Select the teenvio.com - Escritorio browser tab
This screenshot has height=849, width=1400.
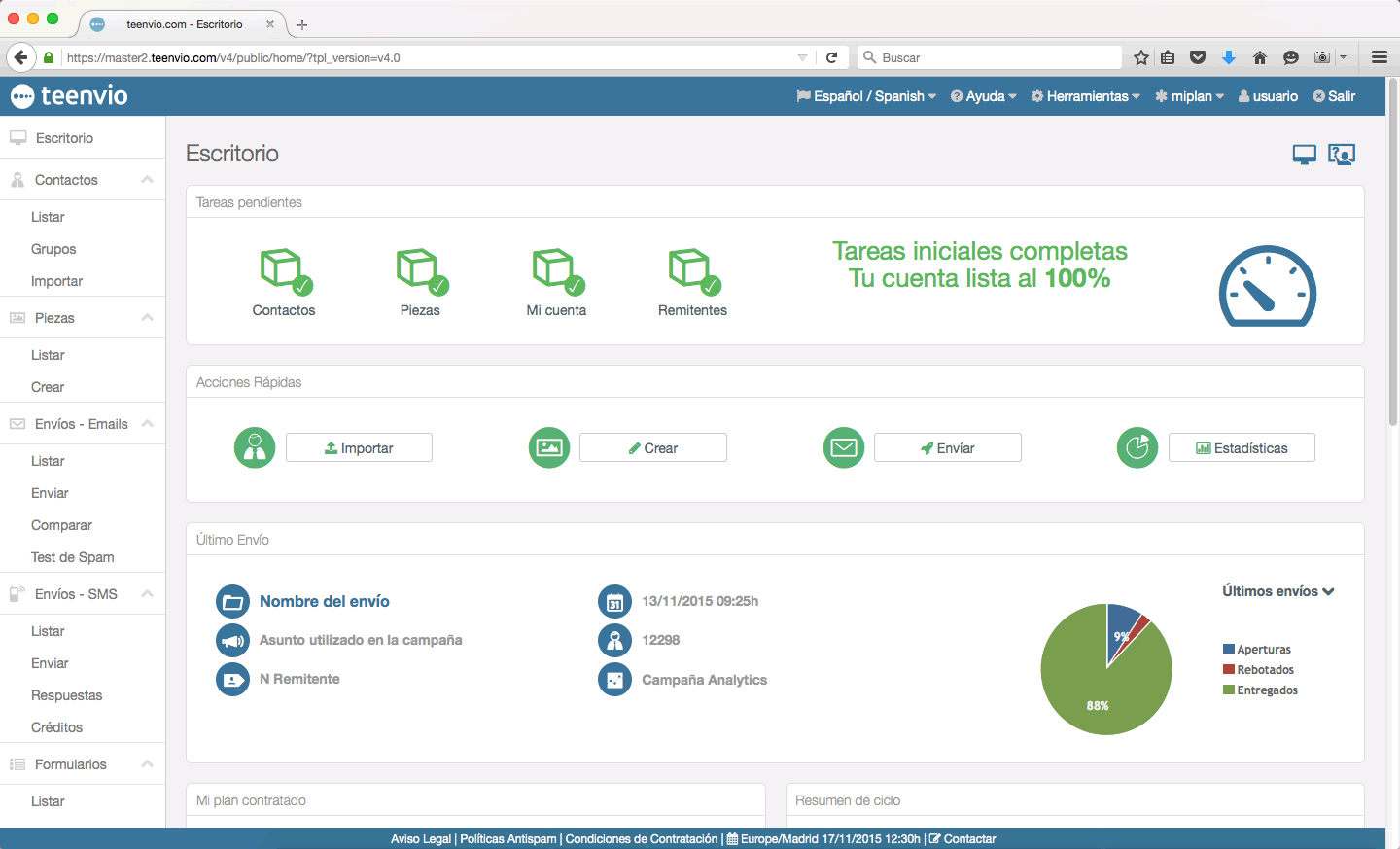pyautogui.click(x=185, y=23)
